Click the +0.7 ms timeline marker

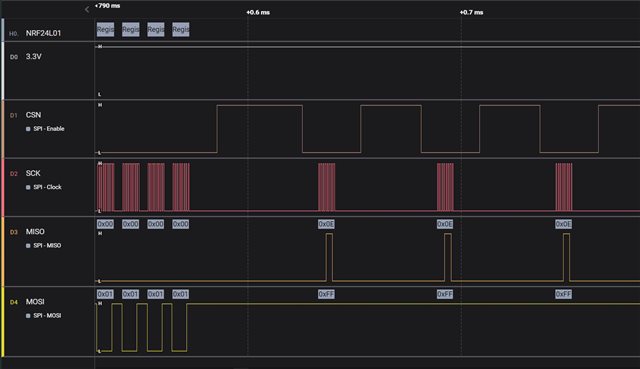[x=471, y=12]
